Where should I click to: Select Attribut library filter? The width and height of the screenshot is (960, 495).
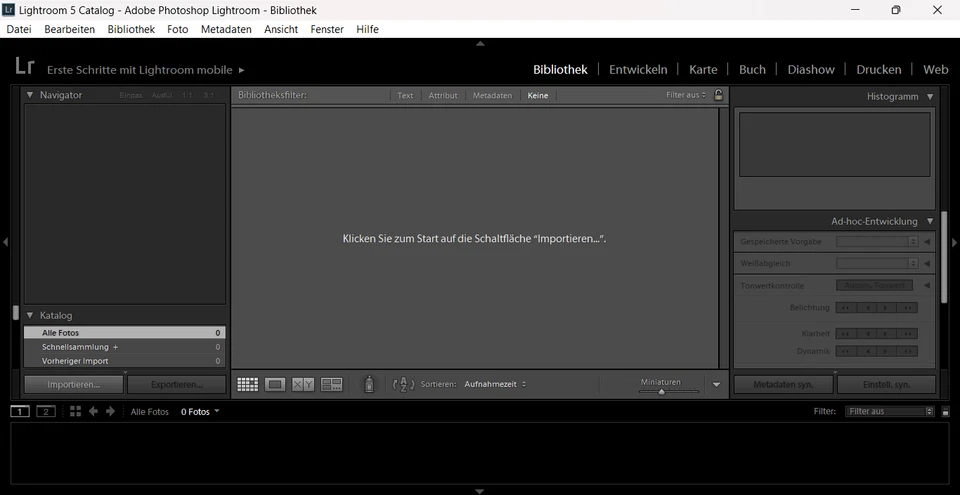click(x=443, y=96)
